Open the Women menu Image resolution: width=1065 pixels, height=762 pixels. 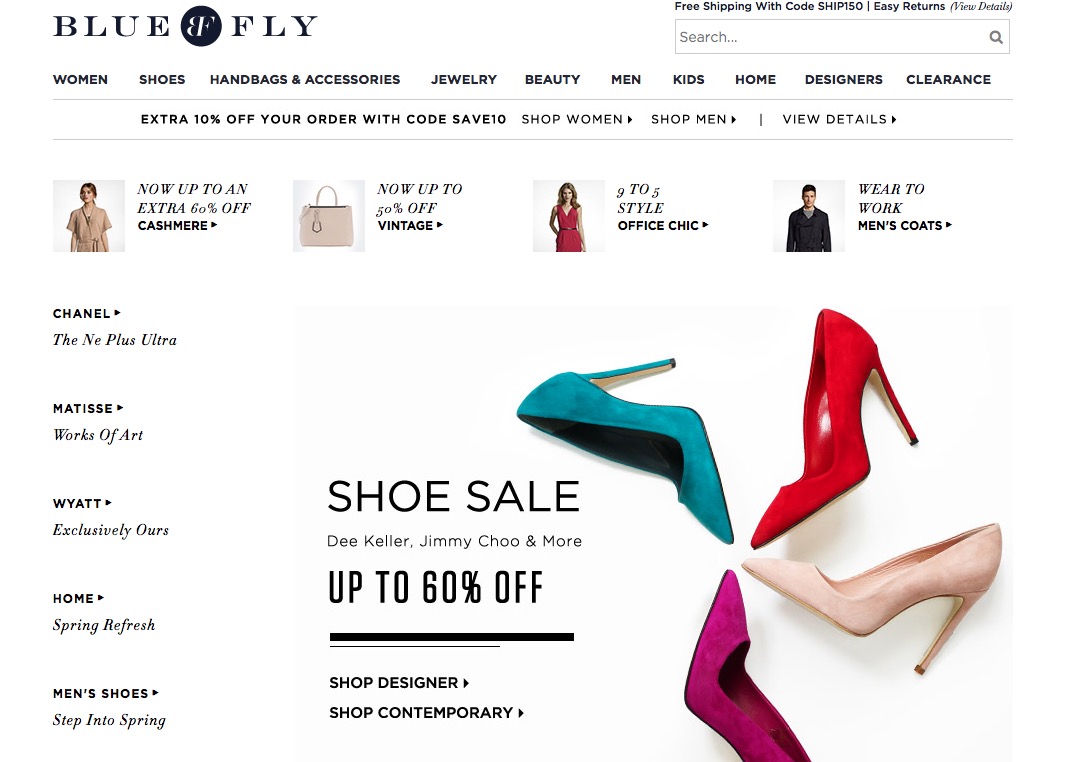(x=80, y=79)
